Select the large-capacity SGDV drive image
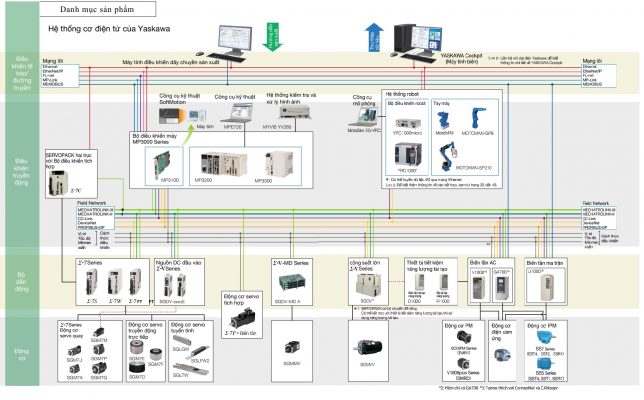This screenshot has height=400, width=644. click(368, 285)
